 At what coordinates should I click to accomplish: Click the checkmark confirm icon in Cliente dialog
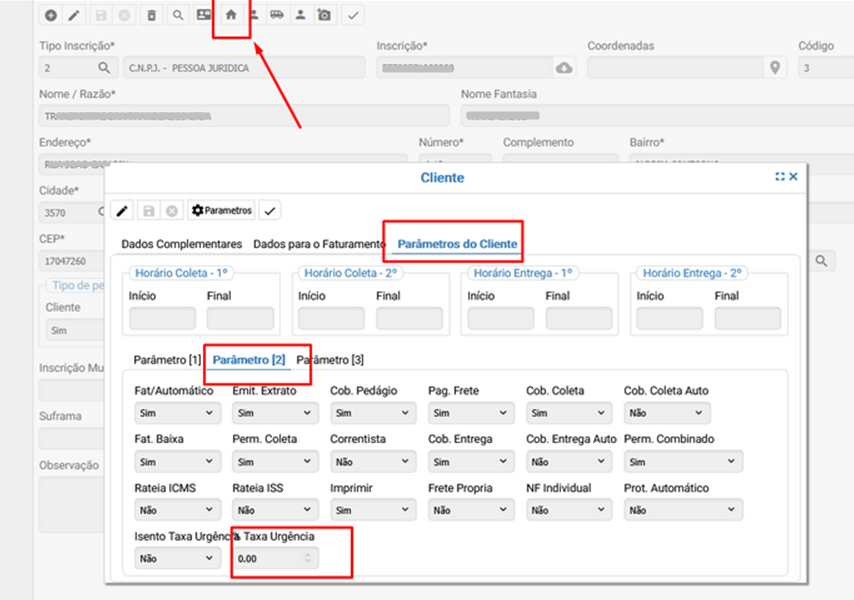(x=269, y=211)
